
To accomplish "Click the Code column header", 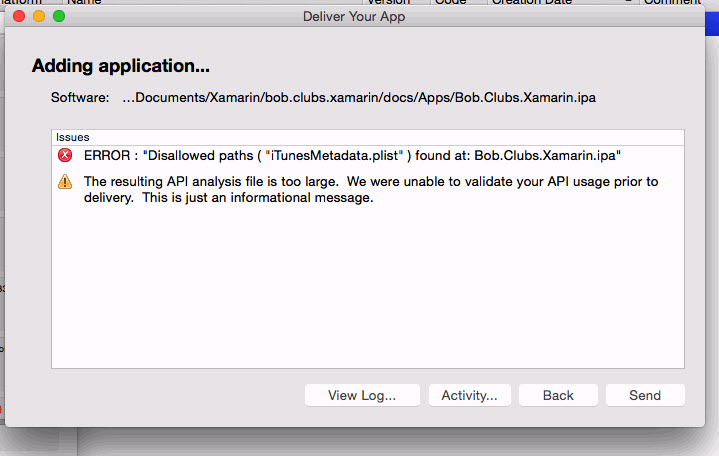I will pos(450,2).
